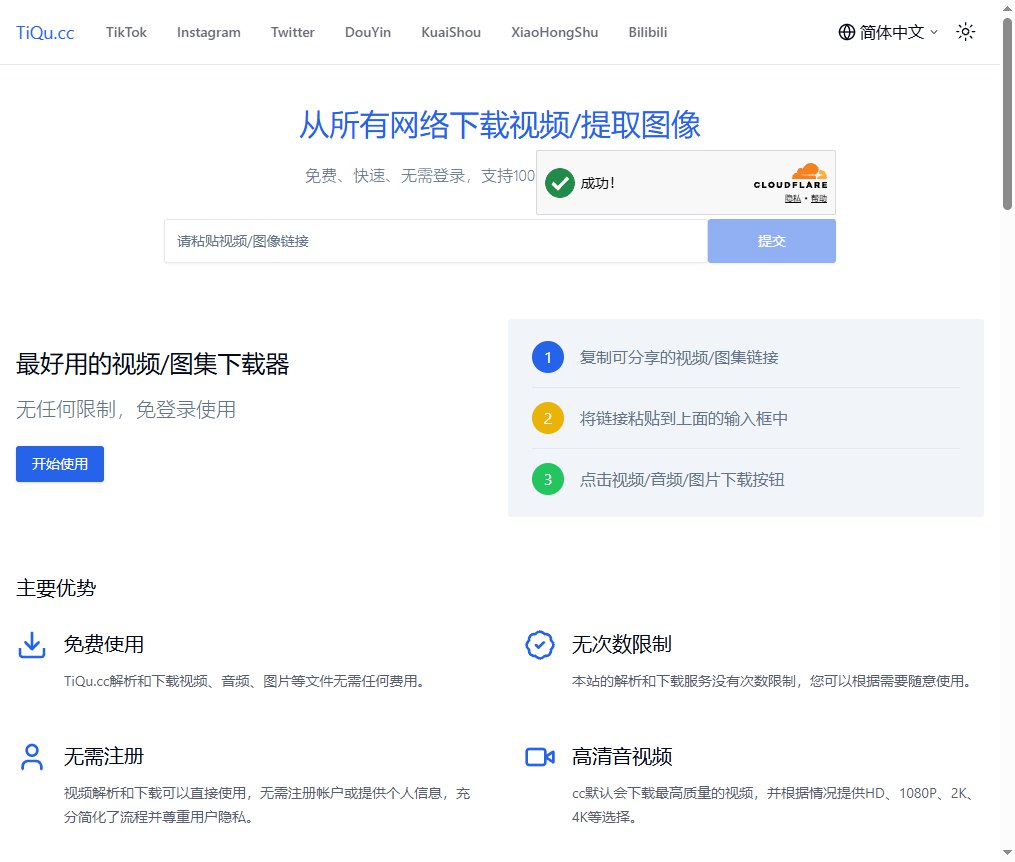Viewport: 1015px width, 862px height.
Task: Click the download icon beside 免费使用
Action: coord(32,645)
